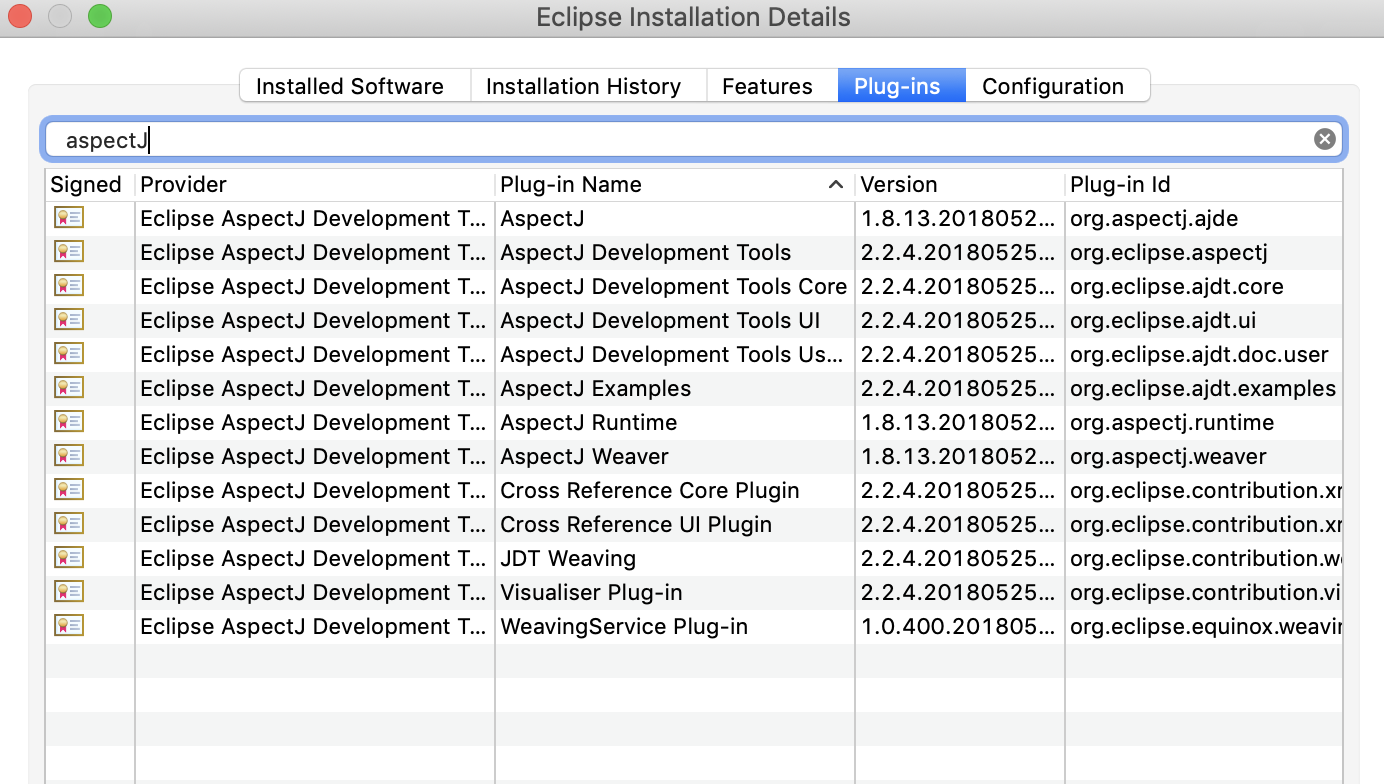Click signed icon for org.eclipse.ajdt.doc.user row
This screenshot has height=784, width=1384.
69,354
